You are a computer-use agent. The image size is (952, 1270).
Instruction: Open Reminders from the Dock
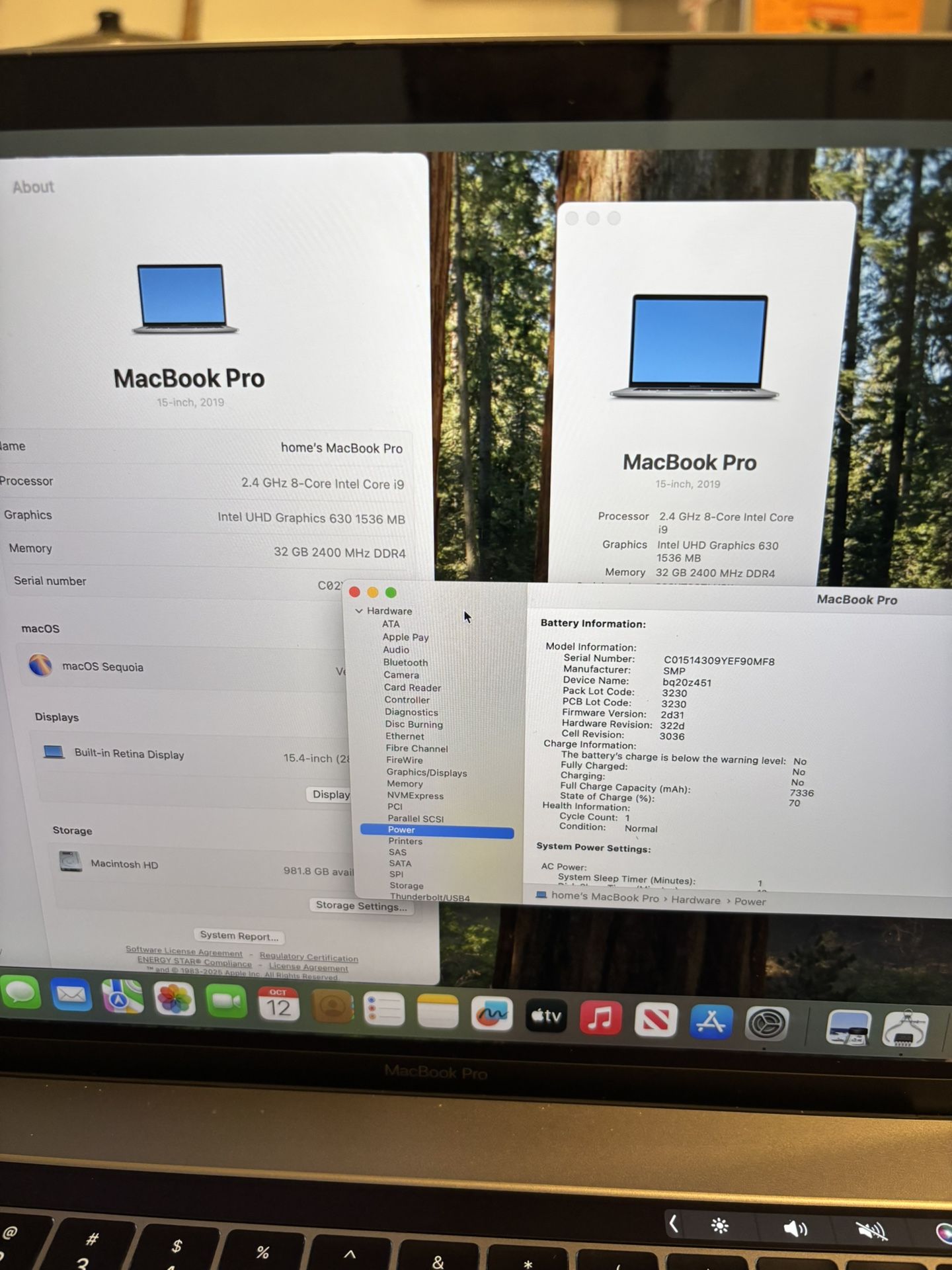[x=384, y=1009]
